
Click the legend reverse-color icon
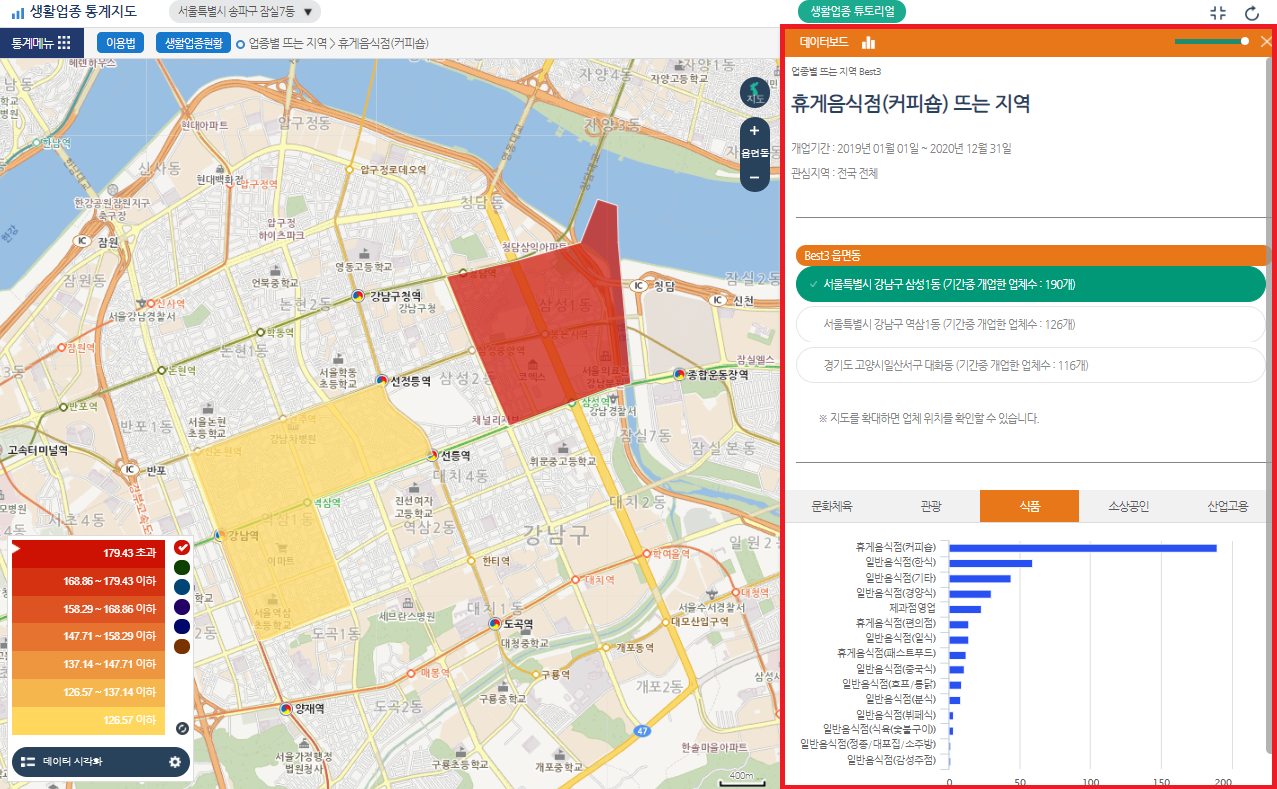[x=182, y=729]
